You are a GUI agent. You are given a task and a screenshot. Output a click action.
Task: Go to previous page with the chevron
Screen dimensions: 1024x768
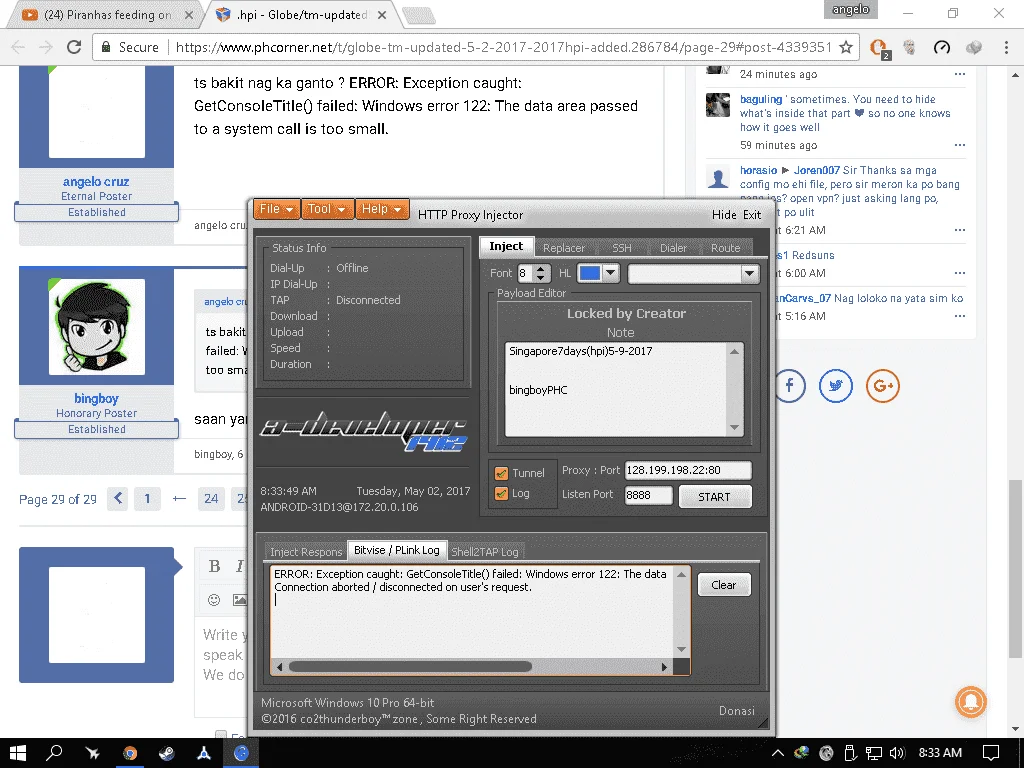coord(118,499)
